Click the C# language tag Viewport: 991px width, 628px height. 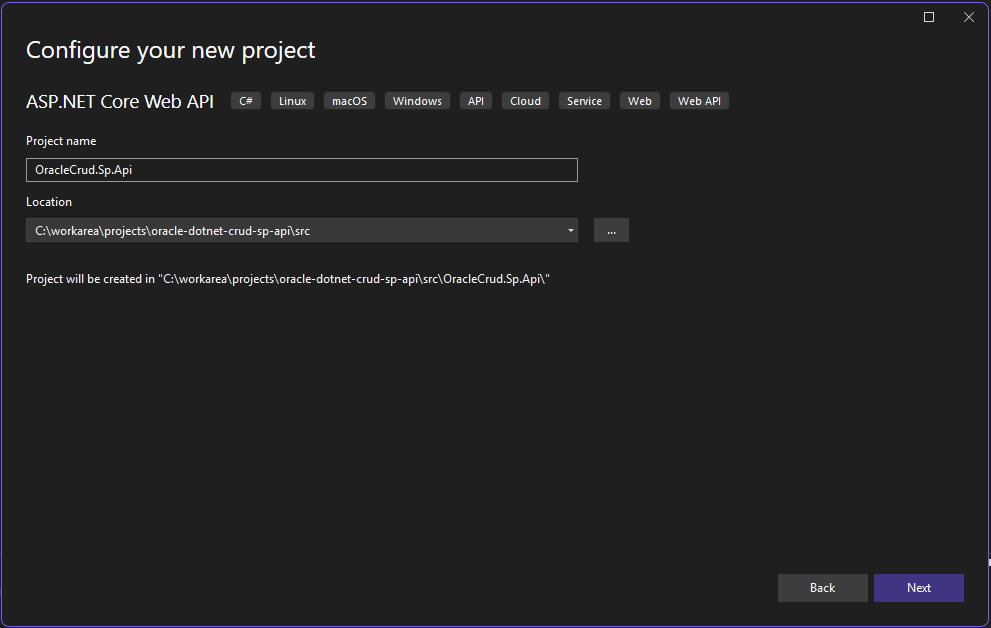pyautogui.click(x=246, y=101)
